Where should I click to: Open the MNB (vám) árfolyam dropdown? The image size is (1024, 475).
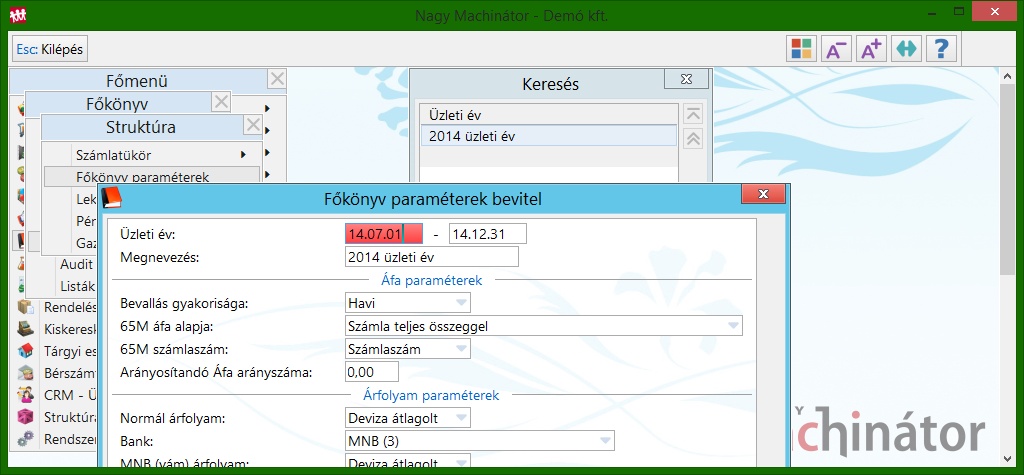tap(462, 463)
